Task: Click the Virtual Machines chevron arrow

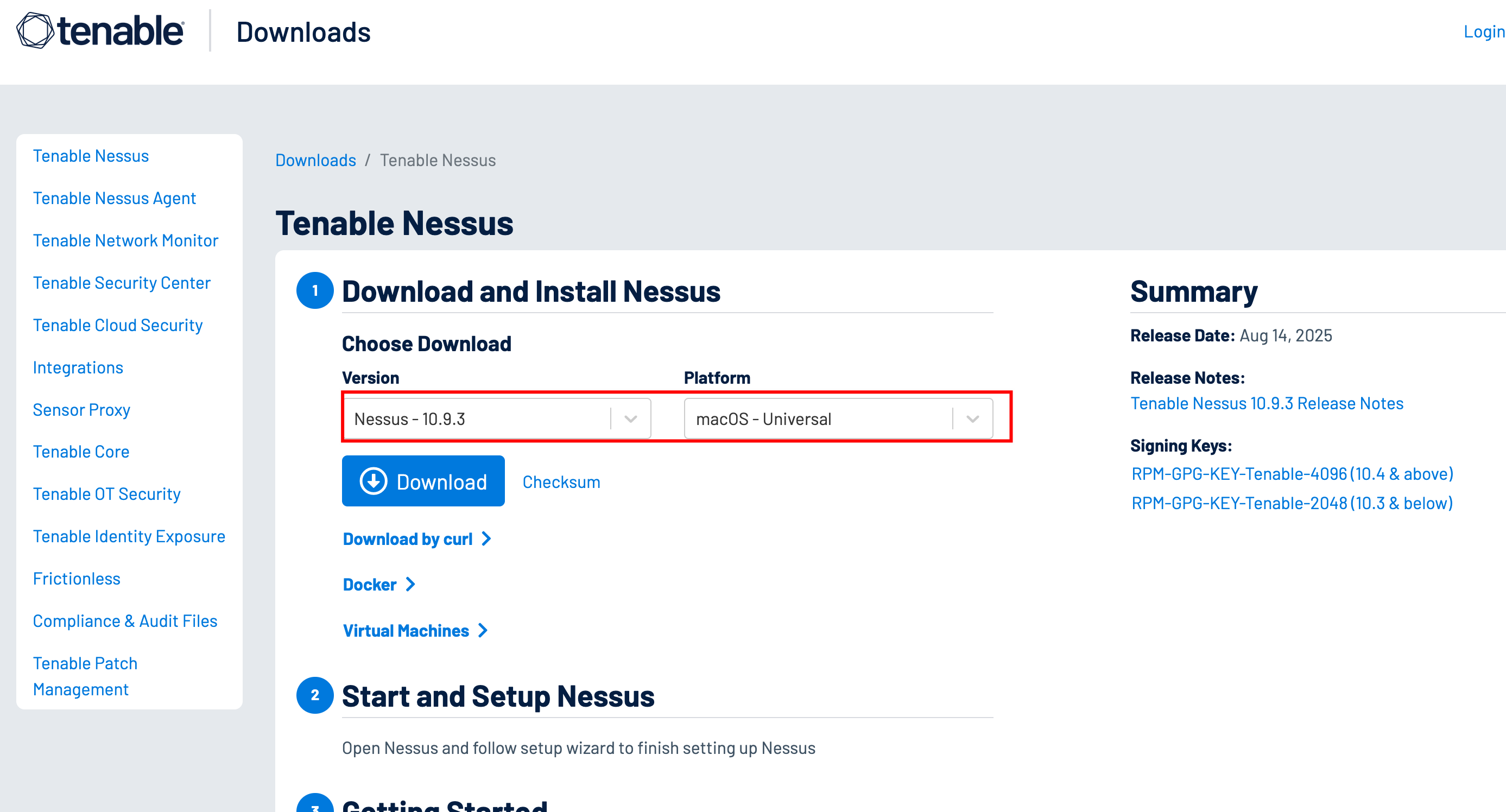Action: [482, 630]
